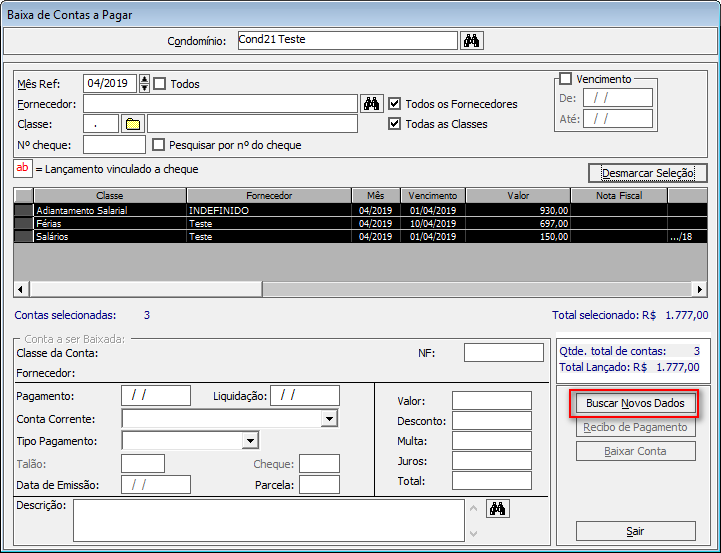
Task: Click the Mês Ref date field
Action: point(110,84)
